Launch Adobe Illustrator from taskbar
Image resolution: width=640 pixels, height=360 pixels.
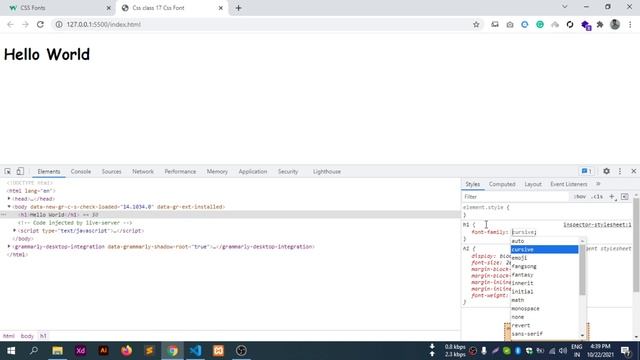[x=103, y=351]
